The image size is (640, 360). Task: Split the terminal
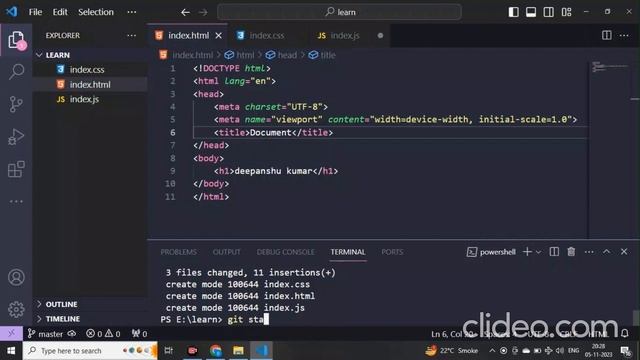click(x=554, y=252)
